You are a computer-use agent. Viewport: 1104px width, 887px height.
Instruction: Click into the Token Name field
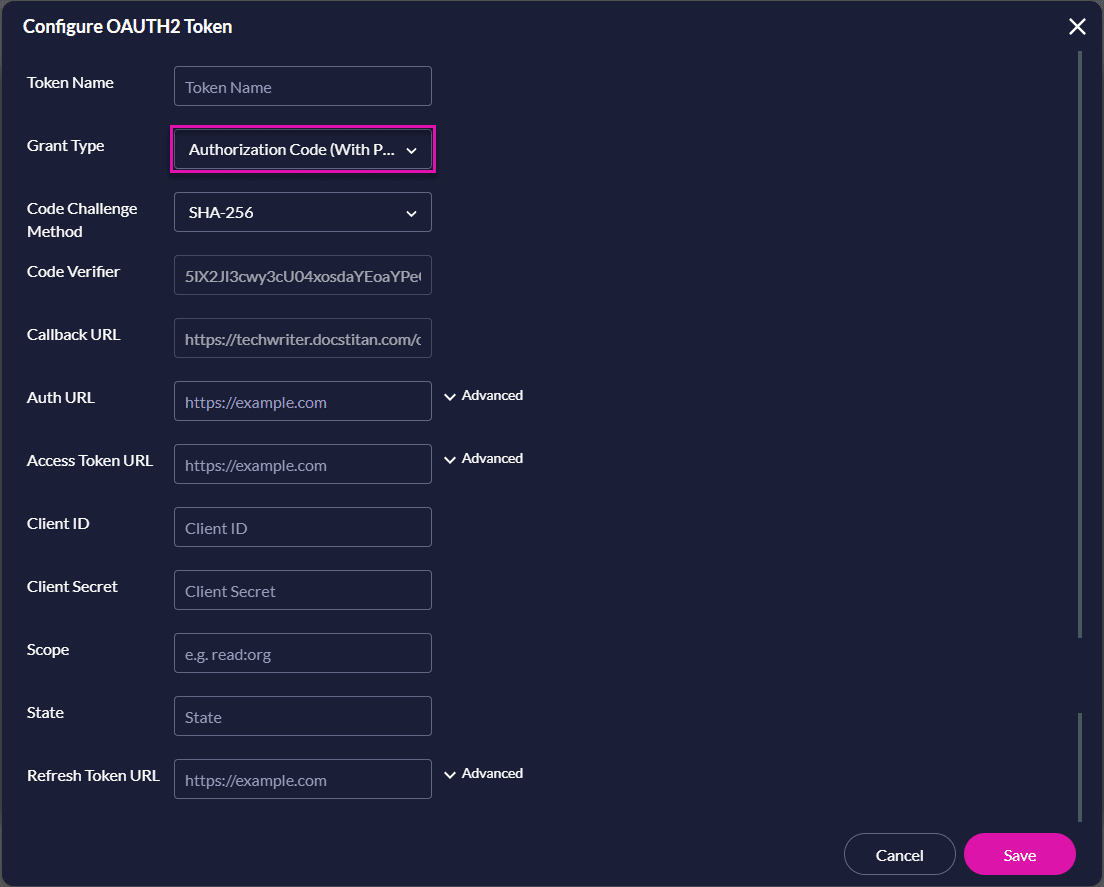pos(302,86)
